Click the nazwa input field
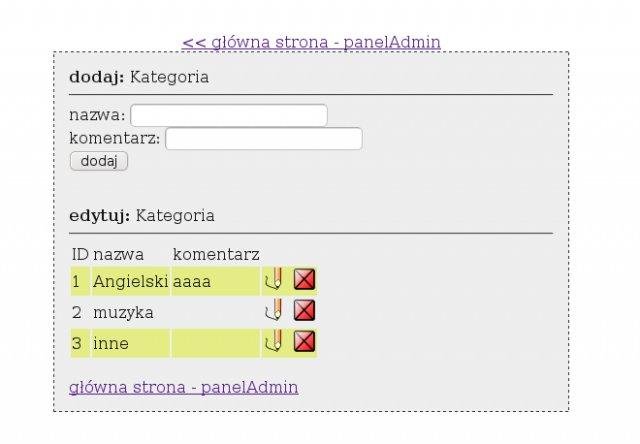The image size is (640, 444). [229, 116]
